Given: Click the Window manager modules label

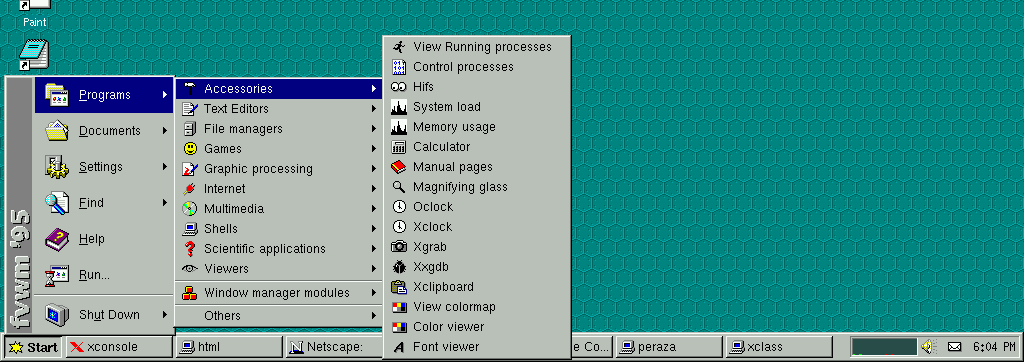Looking at the screenshot, I should tap(277, 293).
